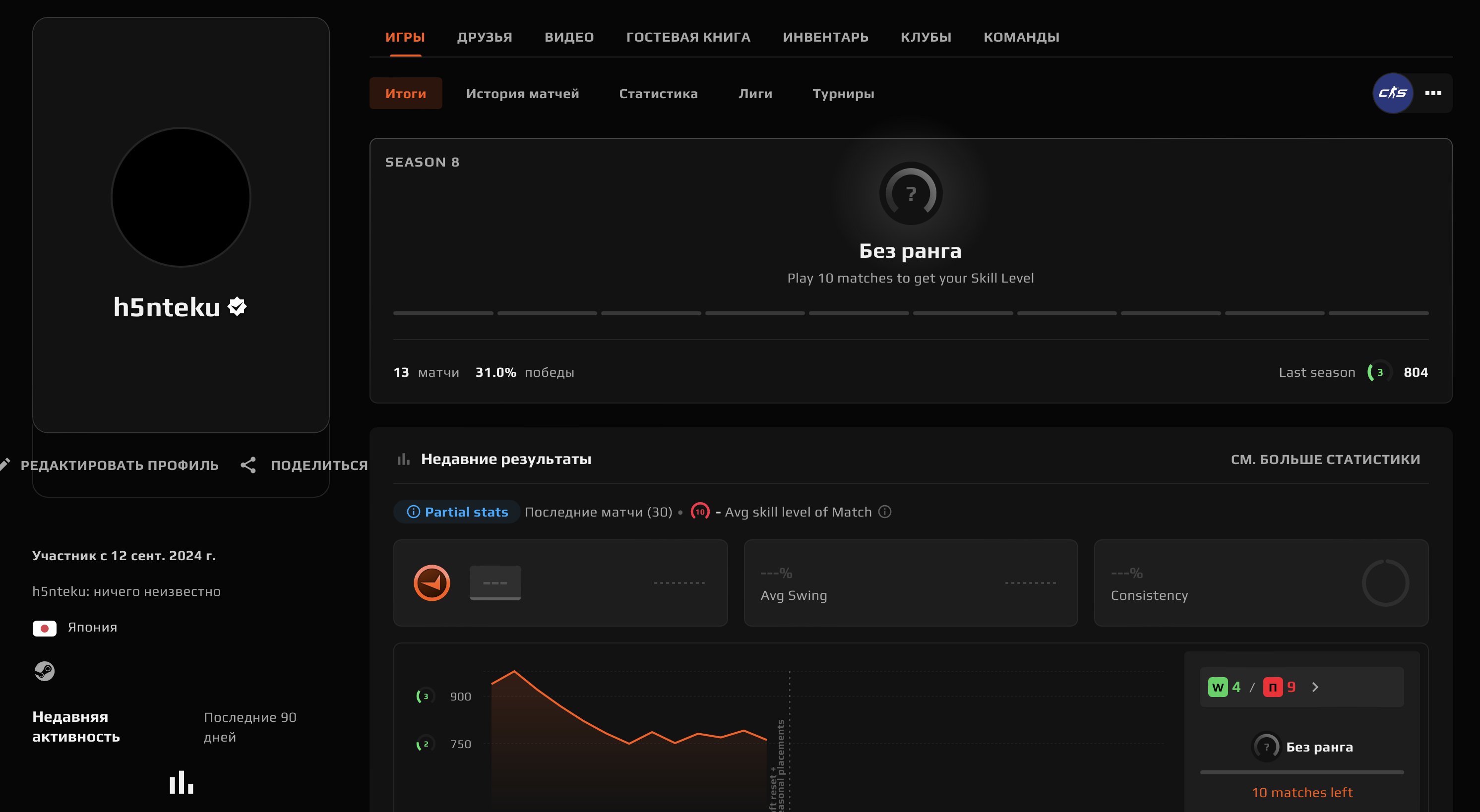Click the unranked question mark skill badge

click(911, 193)
